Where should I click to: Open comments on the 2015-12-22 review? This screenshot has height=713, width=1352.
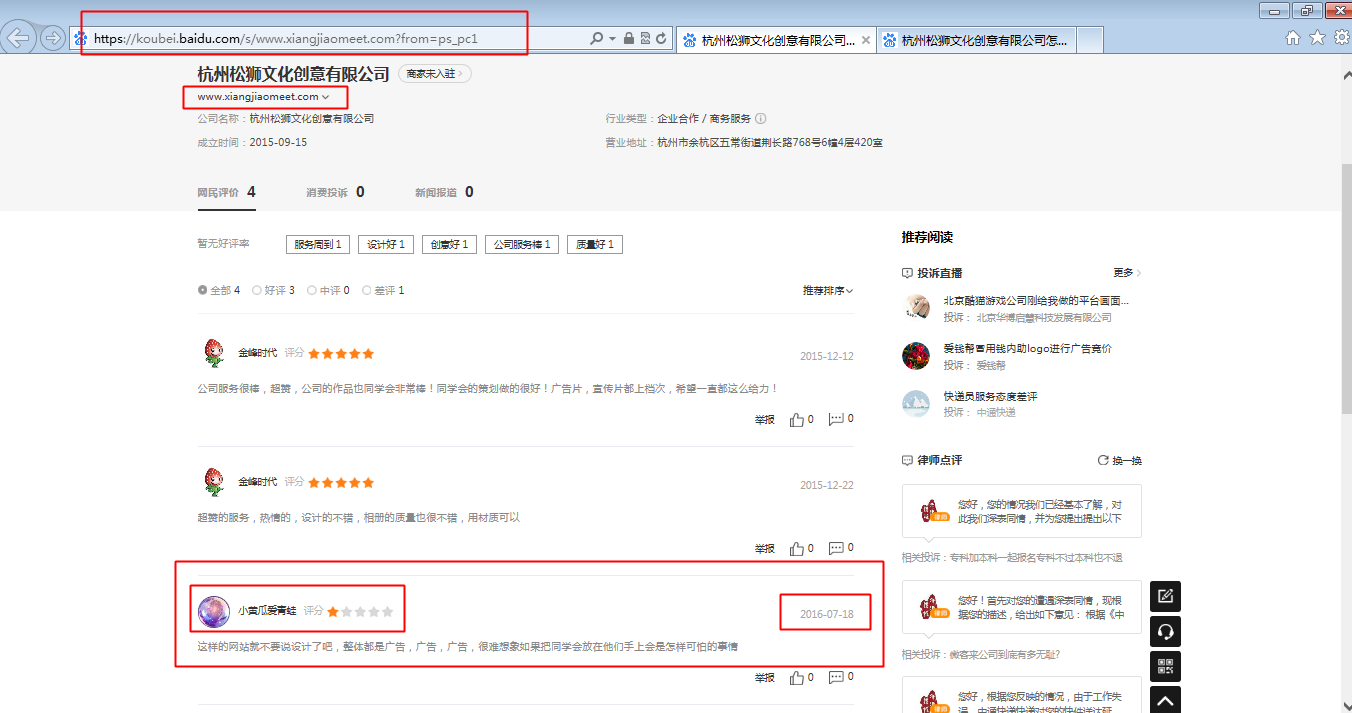[836, 548]
